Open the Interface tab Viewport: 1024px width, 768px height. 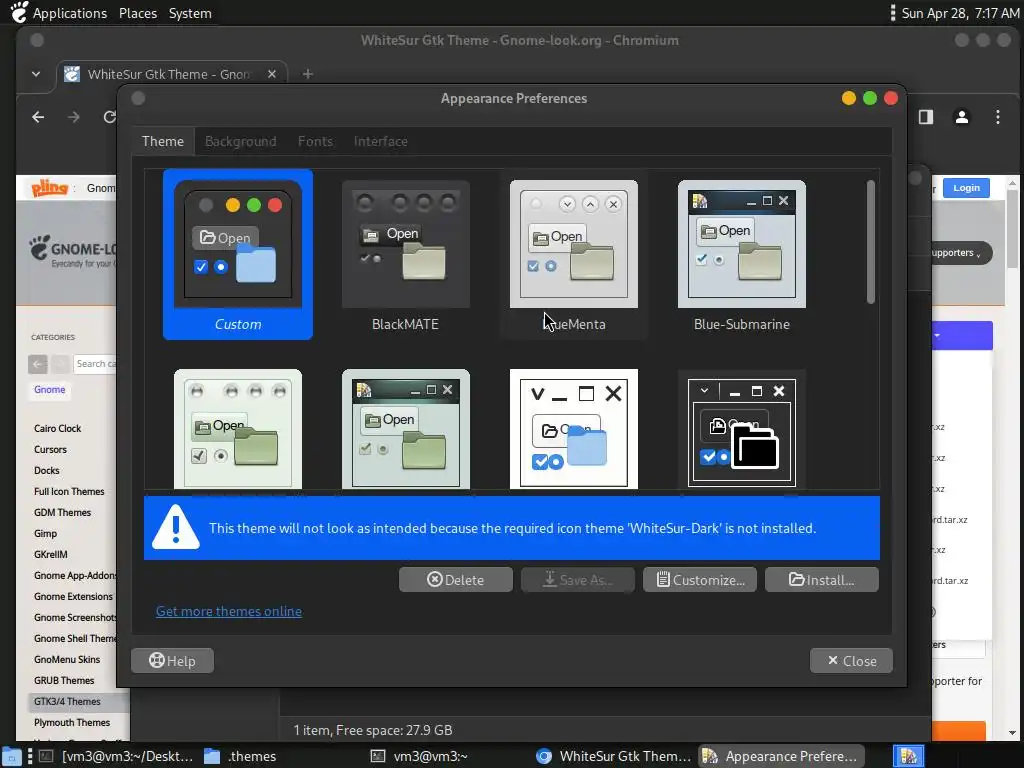click(381, 141)
